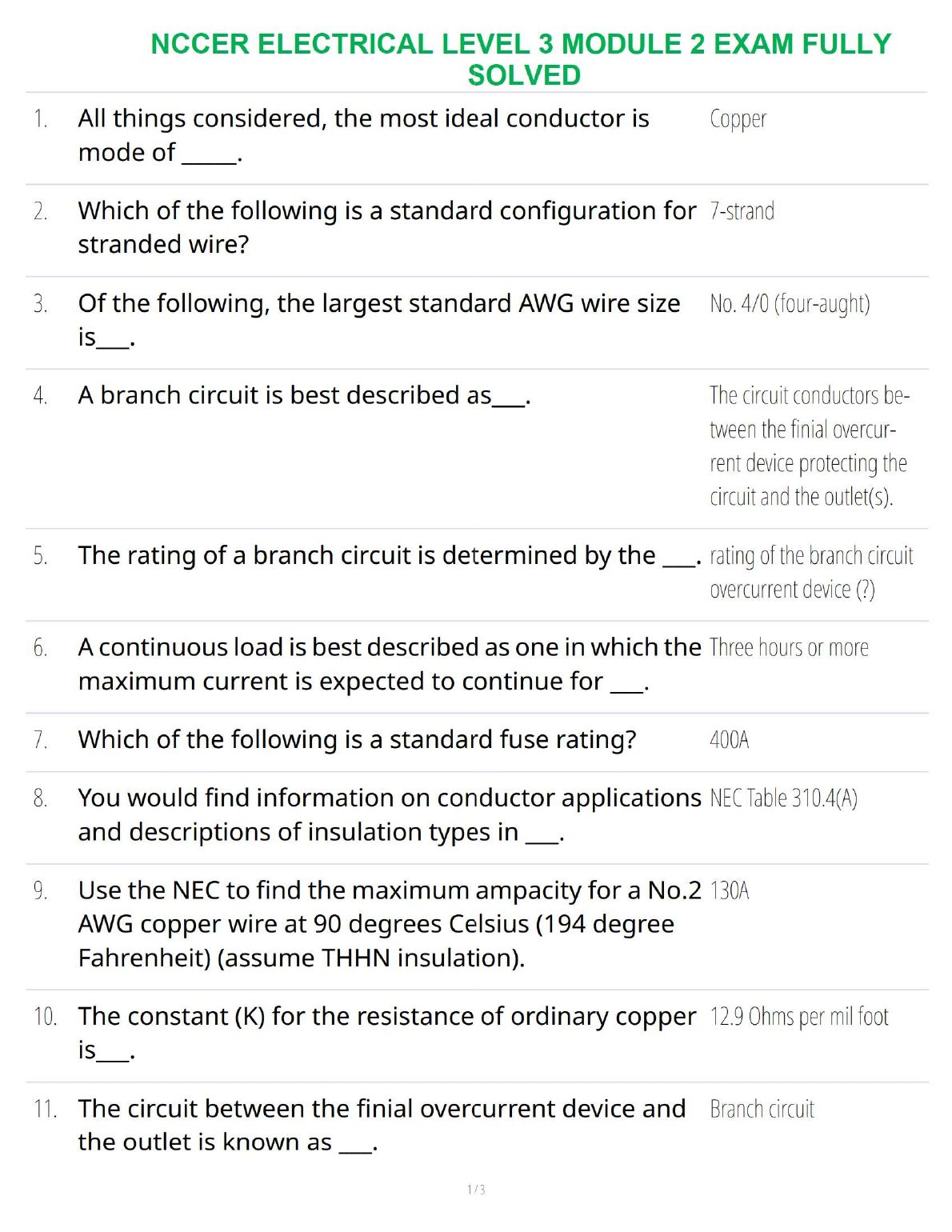This screenshot has height=1232, width=952.
Task: Click question 6 about continuous load
Action: click(x=389, y=664)
